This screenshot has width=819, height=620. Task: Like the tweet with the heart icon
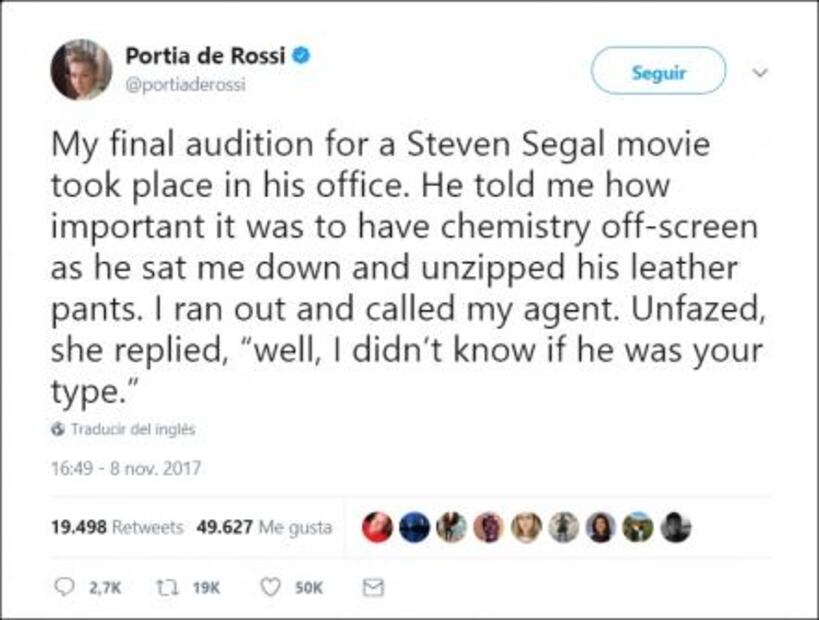point(270,589)
